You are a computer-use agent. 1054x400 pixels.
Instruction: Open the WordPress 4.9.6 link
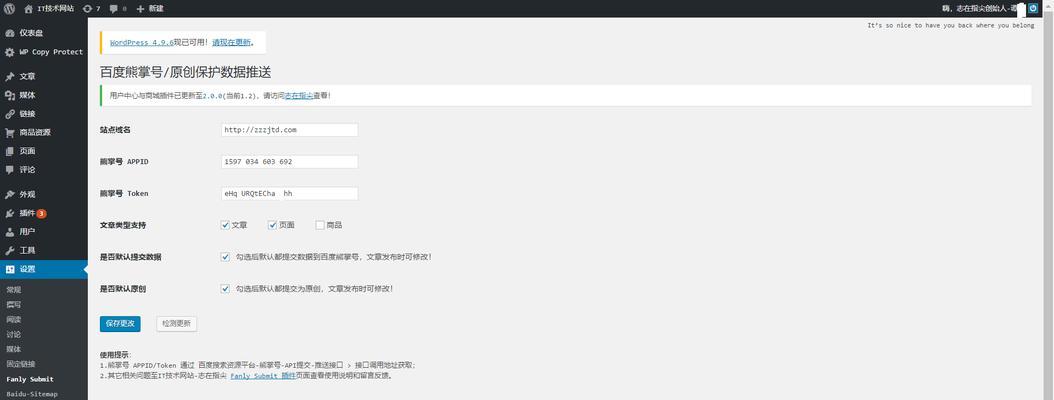click(x=142, y=42)
